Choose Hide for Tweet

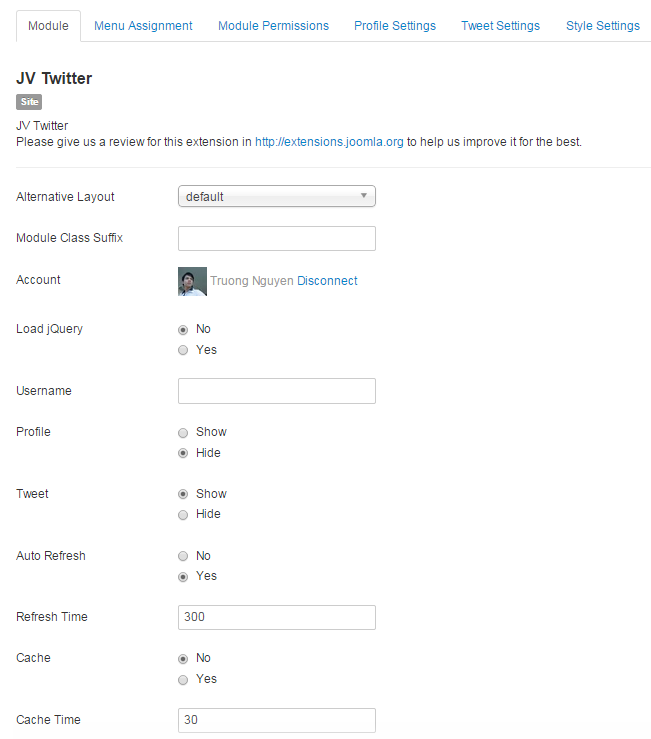click(x=183, y=514)
